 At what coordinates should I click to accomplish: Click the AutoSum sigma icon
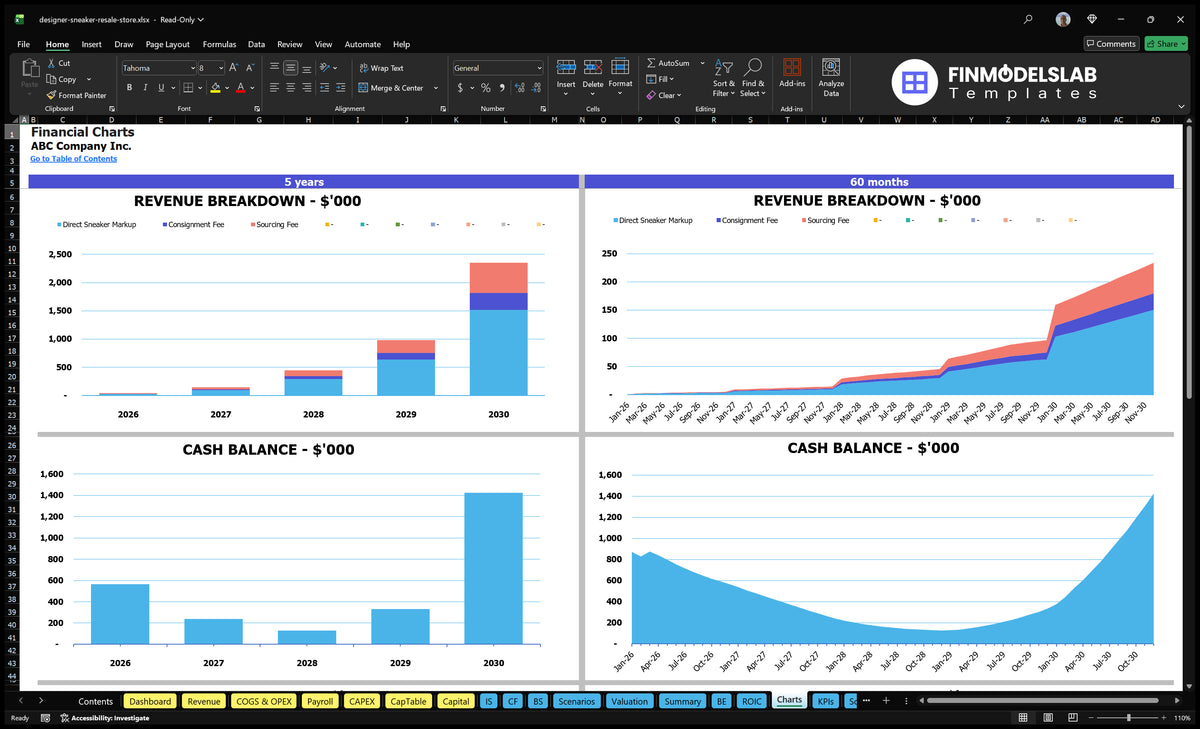click(651, 63)
